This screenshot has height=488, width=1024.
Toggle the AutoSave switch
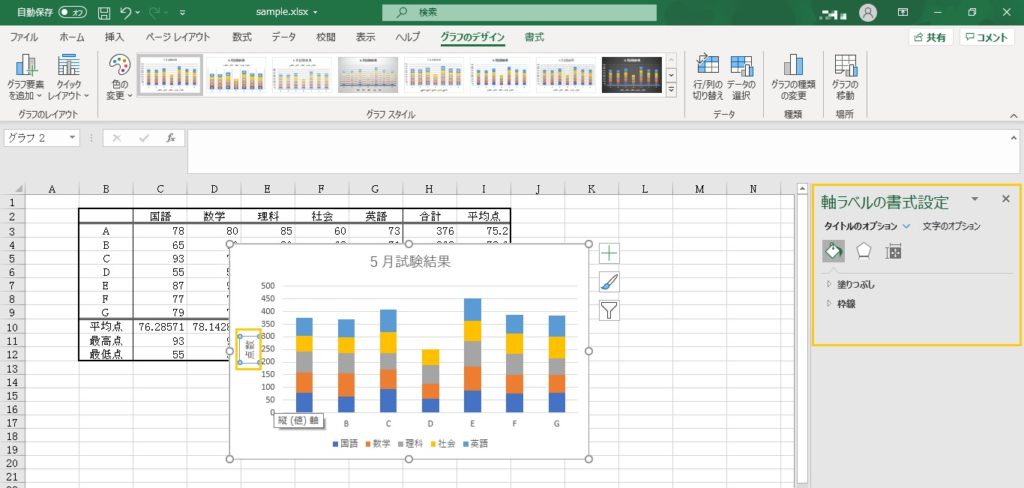tap(72, 12)
